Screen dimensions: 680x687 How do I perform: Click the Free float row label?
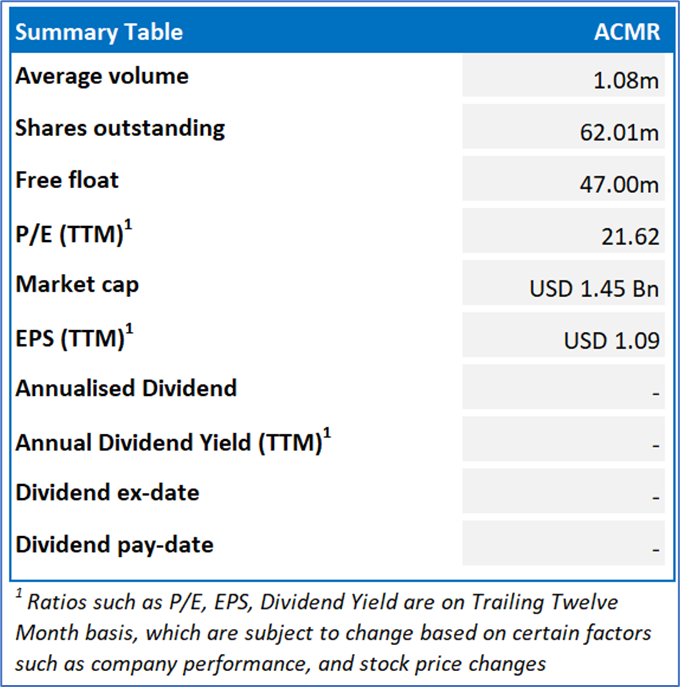tap(67, 180)
